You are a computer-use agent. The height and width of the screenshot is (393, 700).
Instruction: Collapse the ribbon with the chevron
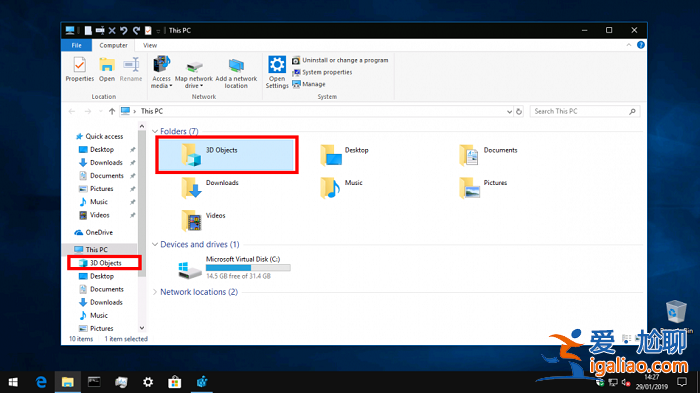point(629,45)
